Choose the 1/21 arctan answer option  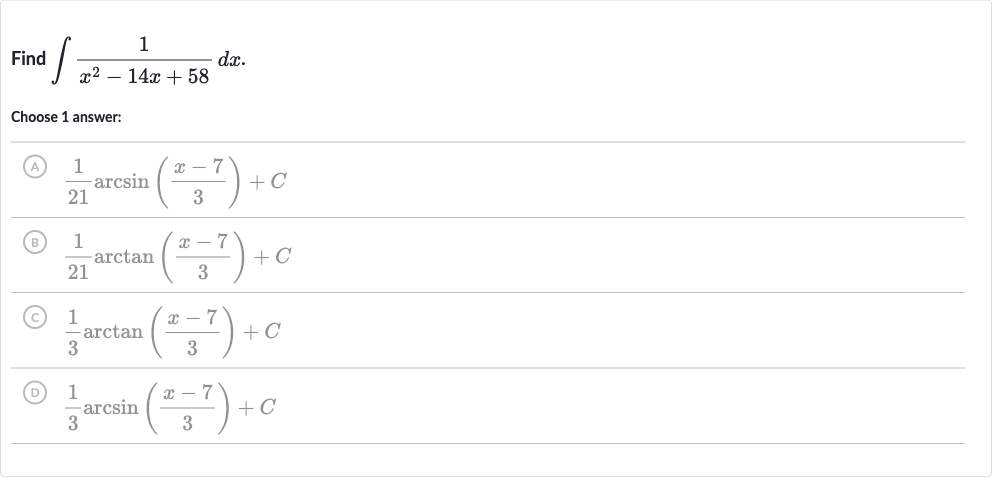488,256
